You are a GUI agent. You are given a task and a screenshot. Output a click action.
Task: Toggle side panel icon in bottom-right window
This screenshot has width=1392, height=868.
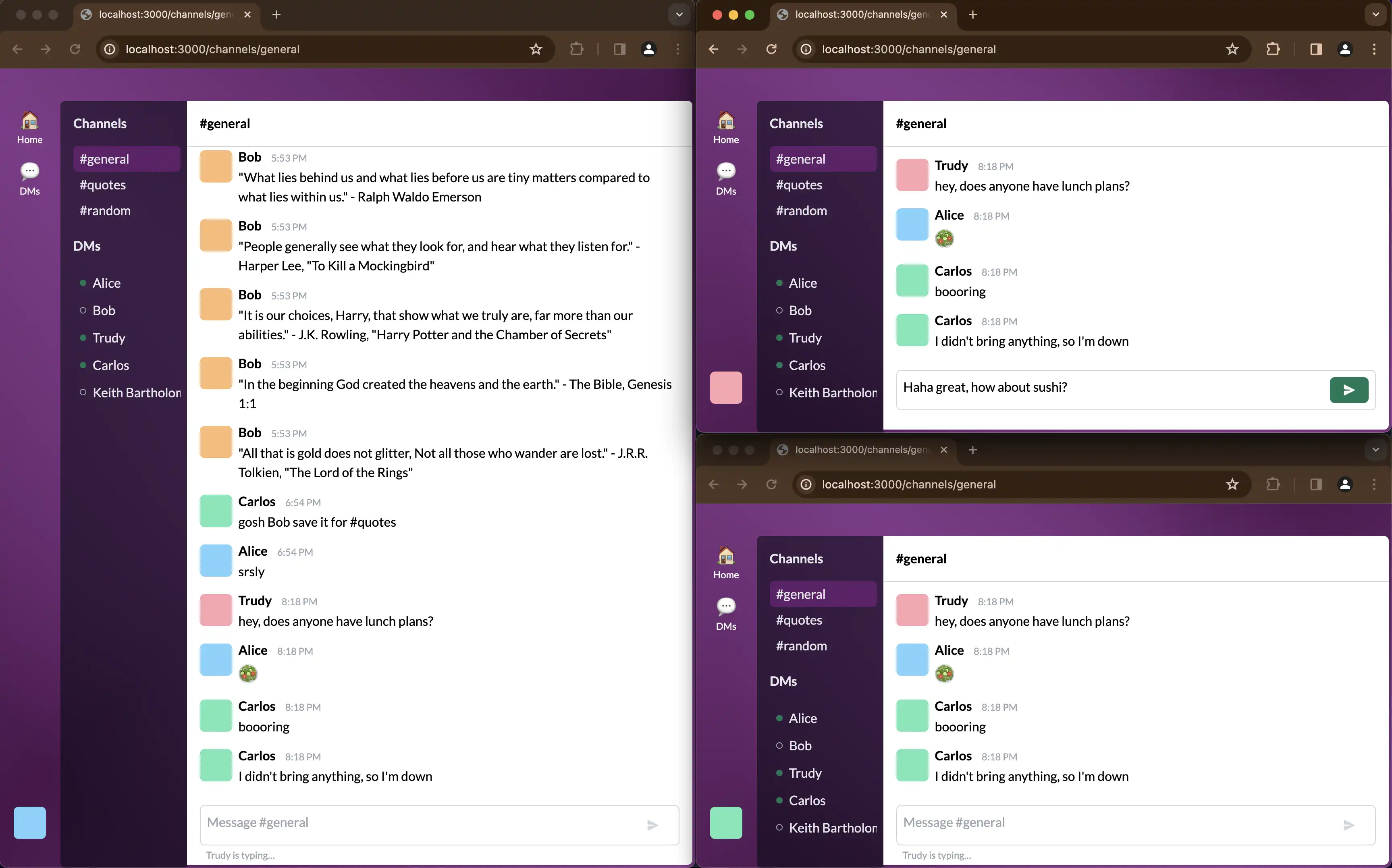(1316, 484)
